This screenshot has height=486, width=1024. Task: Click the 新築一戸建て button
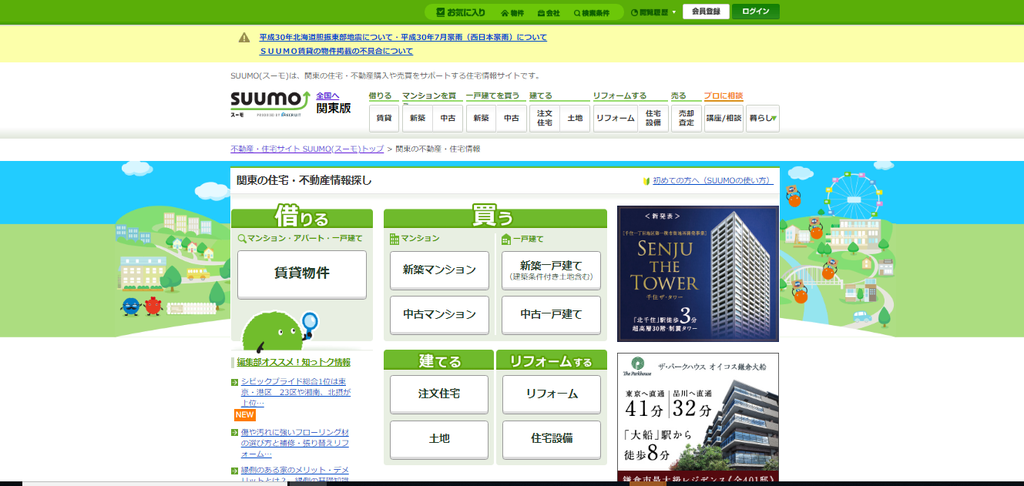(x=551, y=270)
